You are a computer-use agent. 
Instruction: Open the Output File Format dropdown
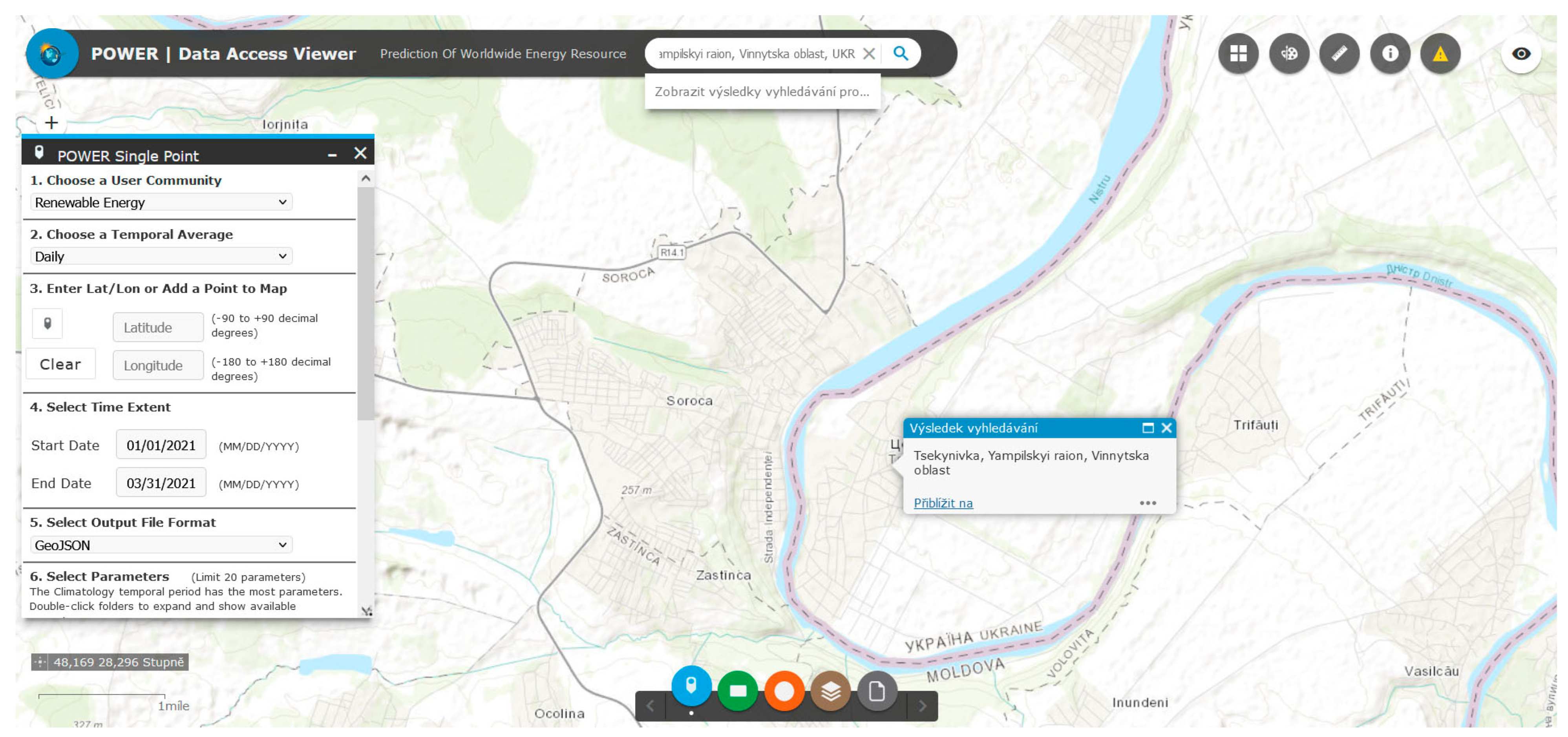[161, 545]
